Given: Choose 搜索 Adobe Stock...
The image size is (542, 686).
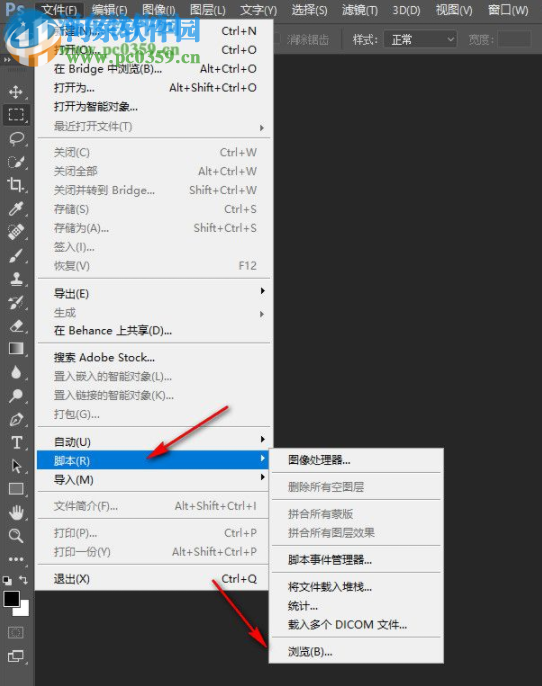Looking at the screenshot, I should coord(154,357).
